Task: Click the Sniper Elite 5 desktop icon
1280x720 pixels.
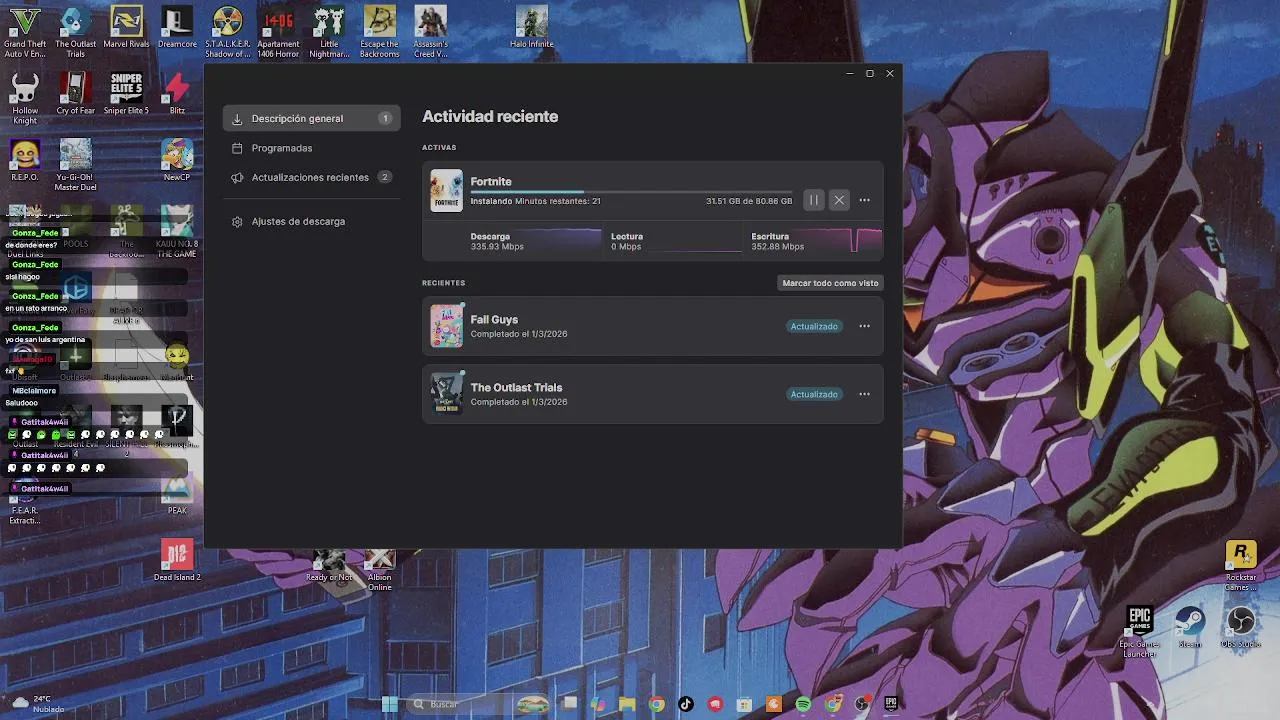Action: point(126,94)
